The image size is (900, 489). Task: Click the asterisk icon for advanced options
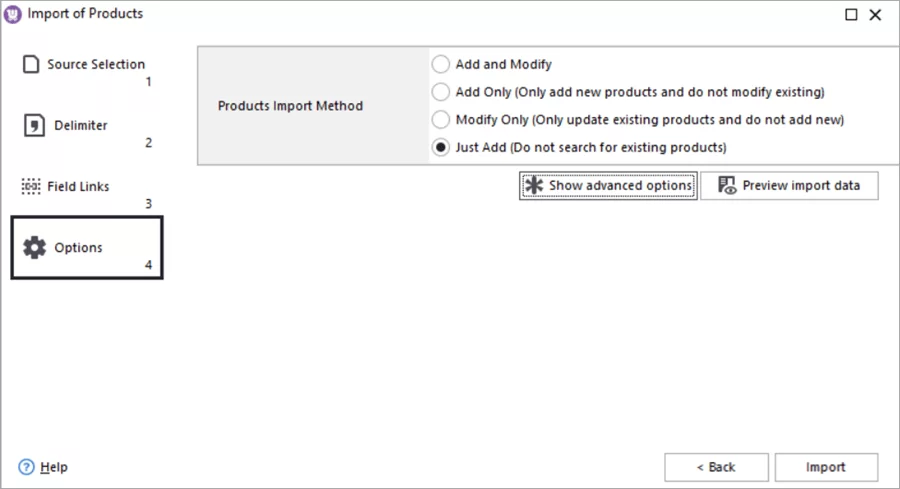(534, 186)
